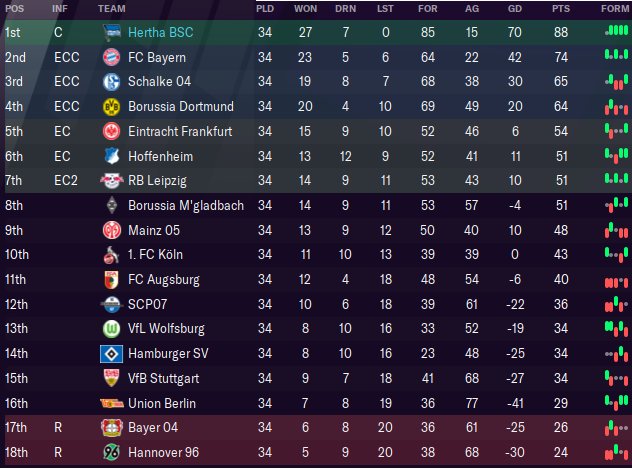
Task: Click the TEAM column header
Action: 112,8
